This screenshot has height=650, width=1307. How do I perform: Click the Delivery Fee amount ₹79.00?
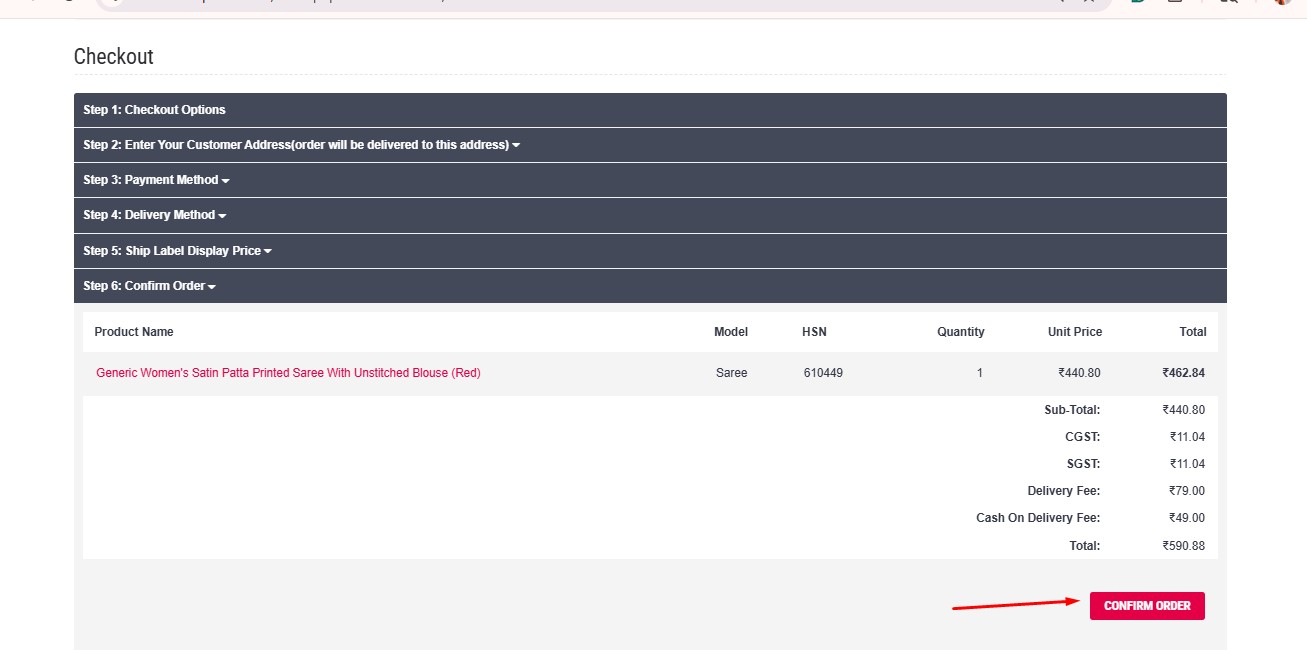coord(1186,491)
